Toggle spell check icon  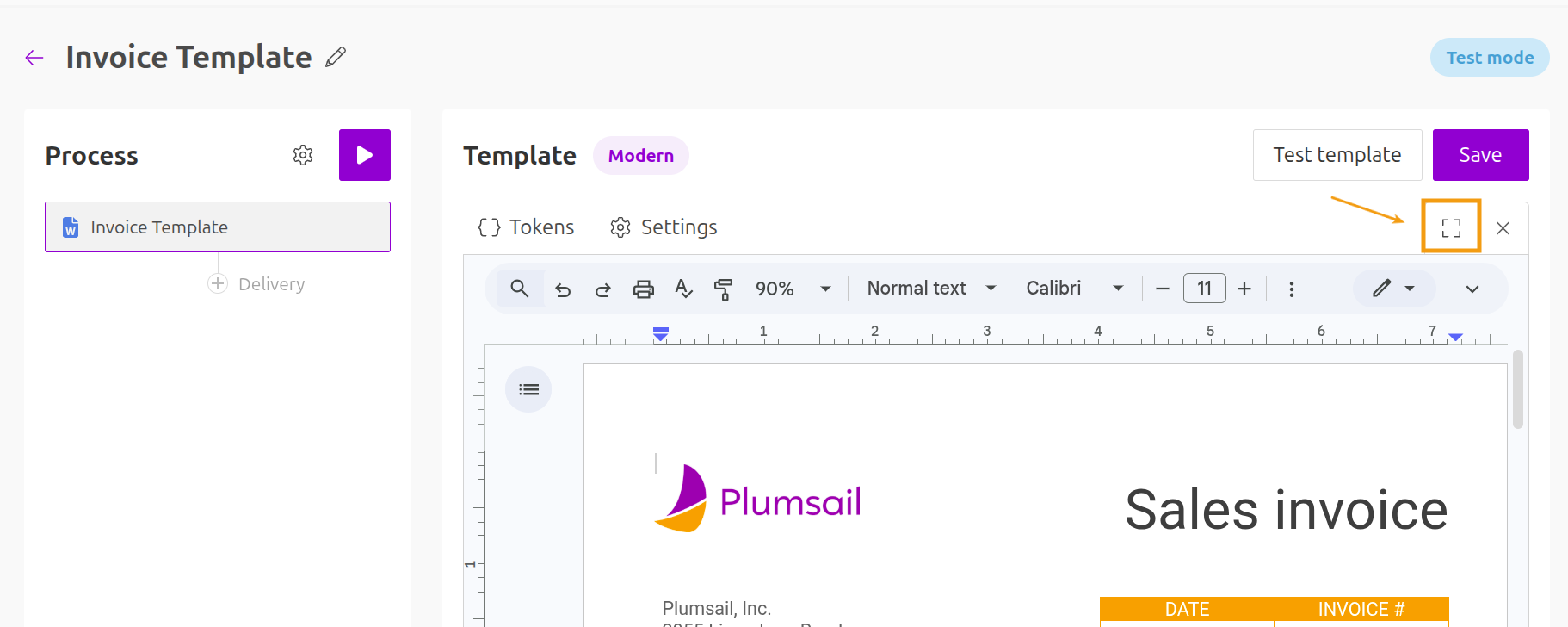click(x=683, y=289)
